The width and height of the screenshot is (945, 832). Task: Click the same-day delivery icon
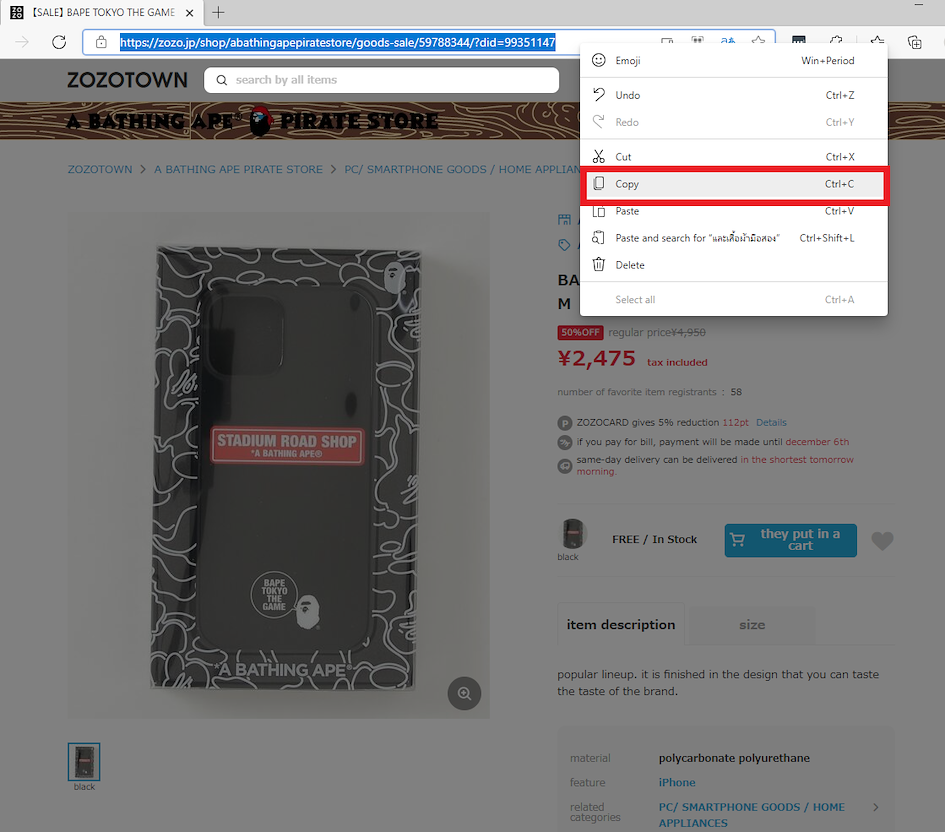tap(565, 466)
